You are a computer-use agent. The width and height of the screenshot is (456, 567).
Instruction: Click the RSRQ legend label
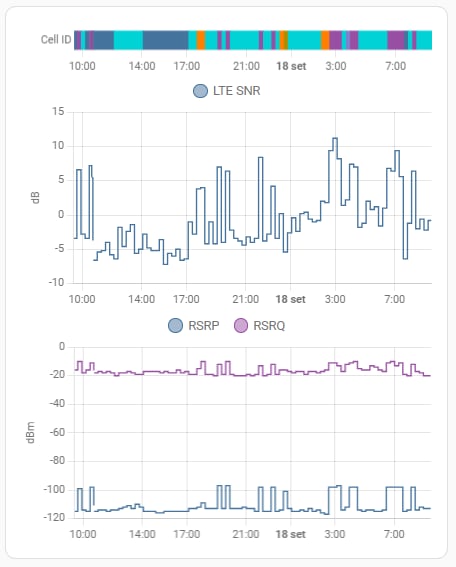[269, 325]
